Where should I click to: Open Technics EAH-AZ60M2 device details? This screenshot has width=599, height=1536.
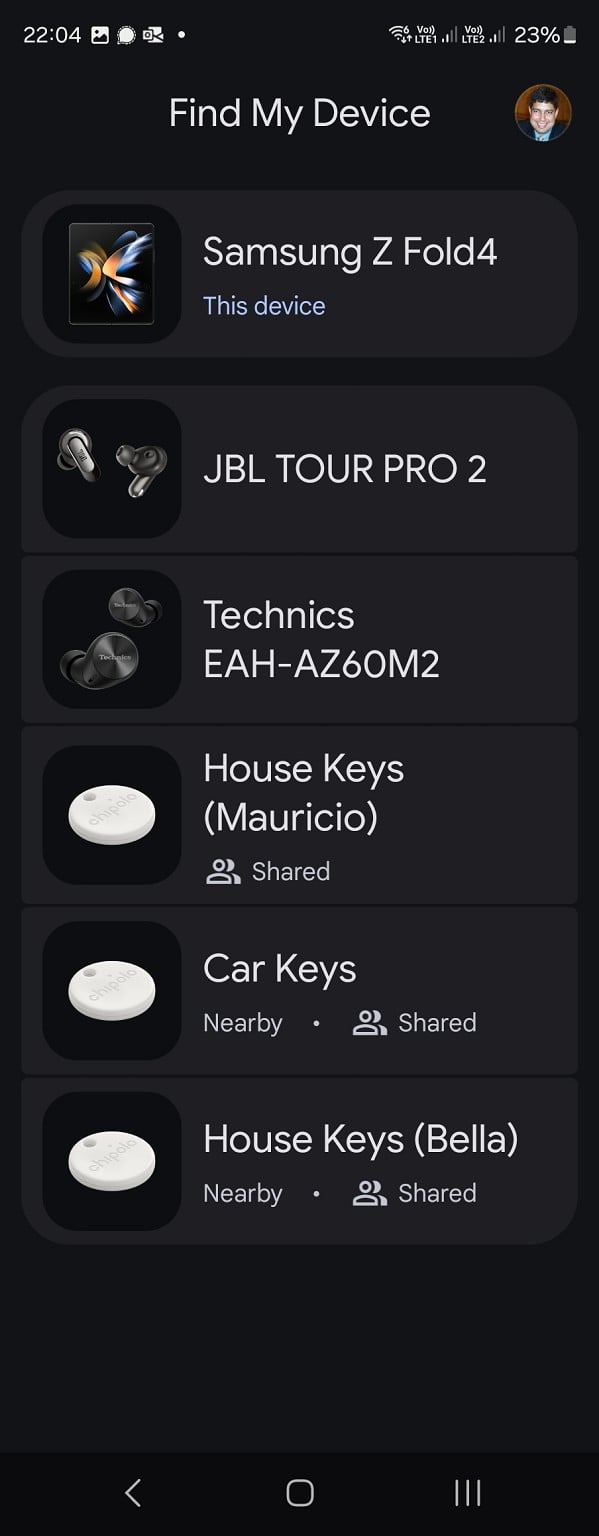pos(299,640)
